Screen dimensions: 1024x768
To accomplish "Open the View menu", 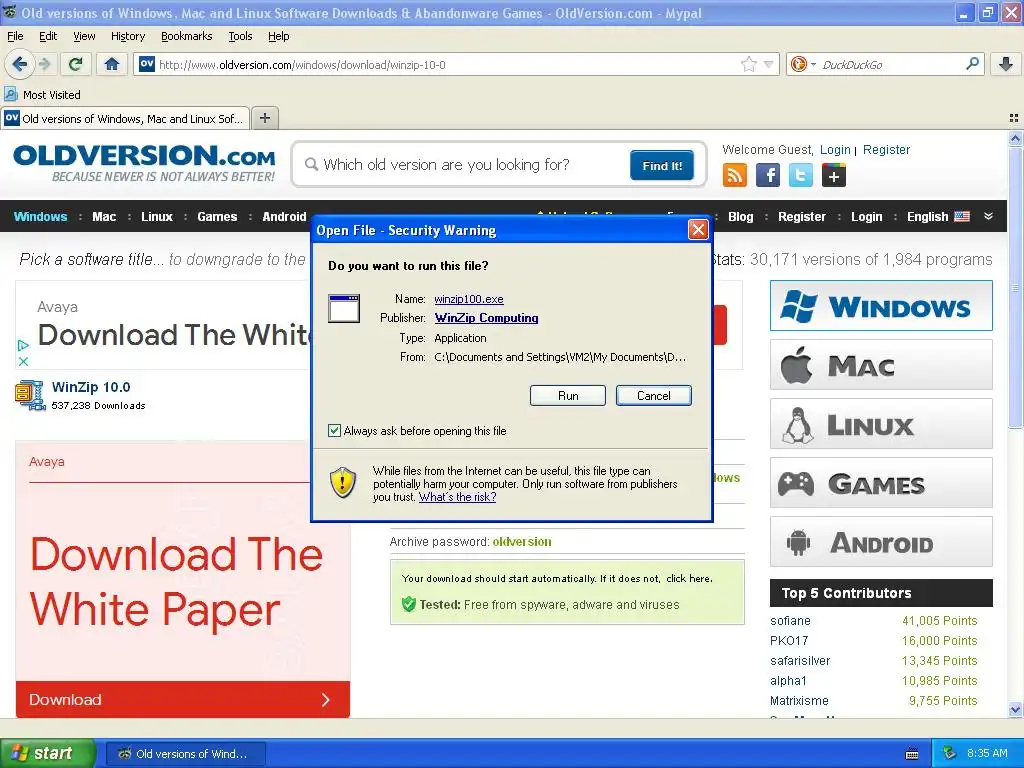I will [84, 36].
